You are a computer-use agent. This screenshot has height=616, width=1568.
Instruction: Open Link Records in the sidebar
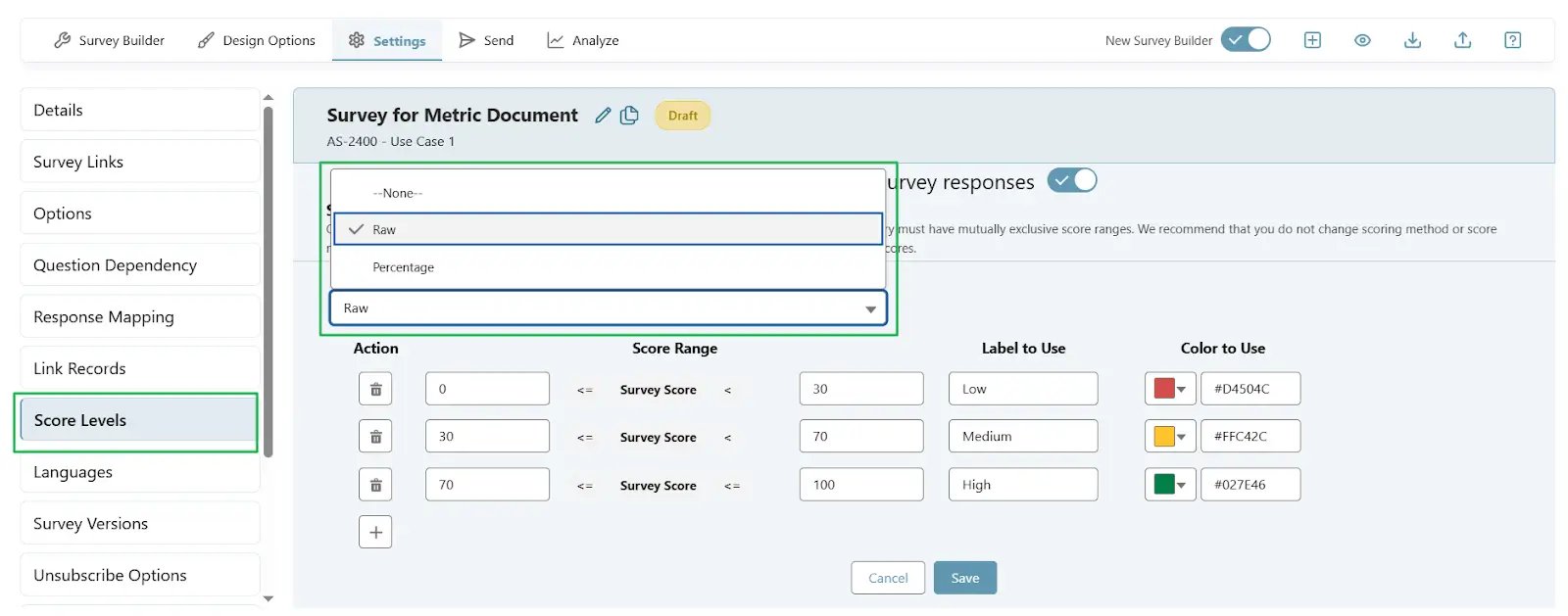[x=139, y=368]
